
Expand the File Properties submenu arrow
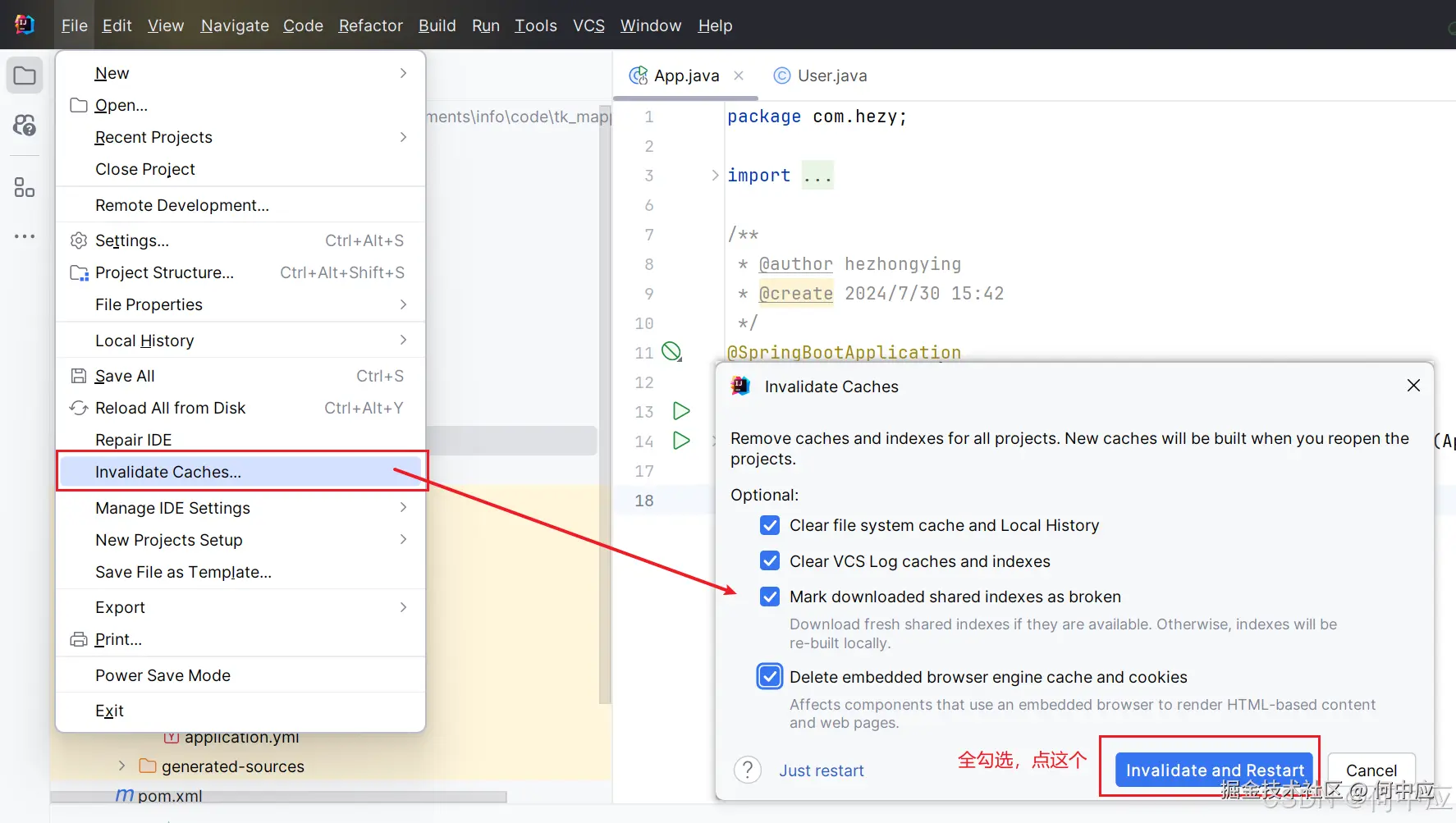pyautogui.click(x=403, y=304)
